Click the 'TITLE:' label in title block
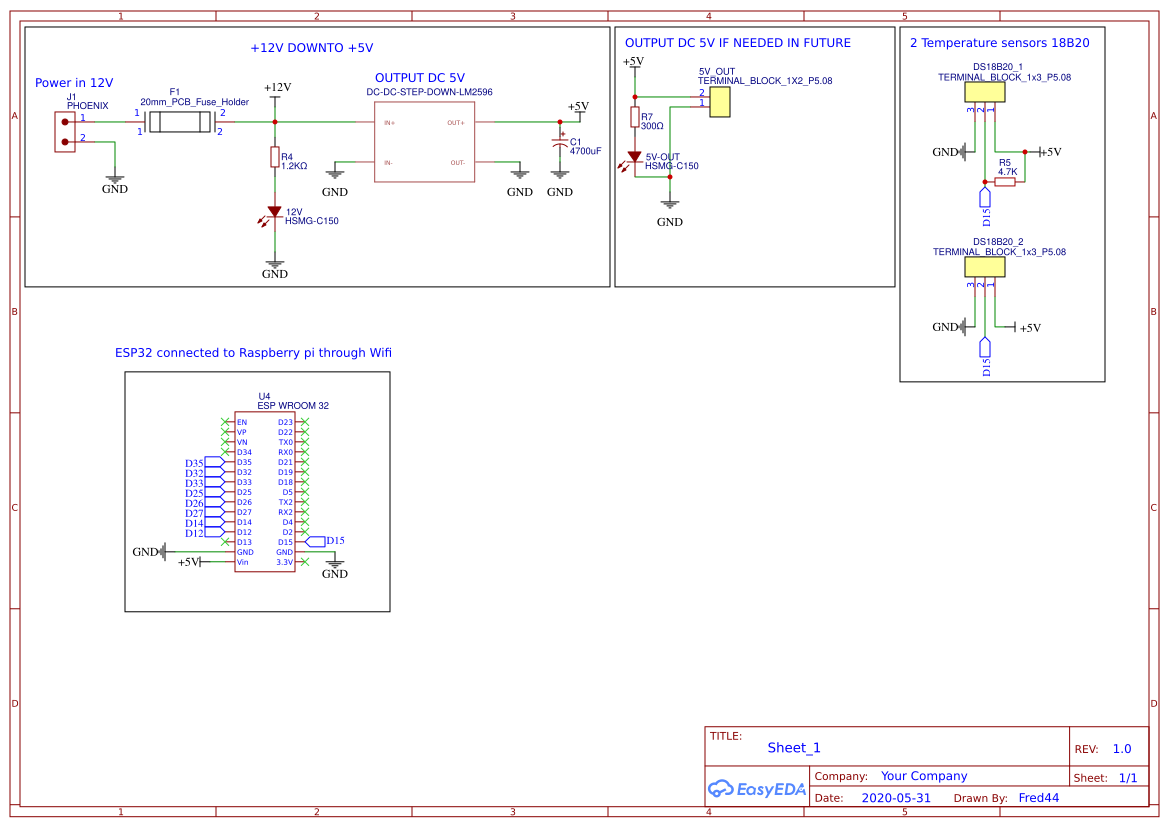Viewport: 1169px width, 827px height. coord(725,736)
